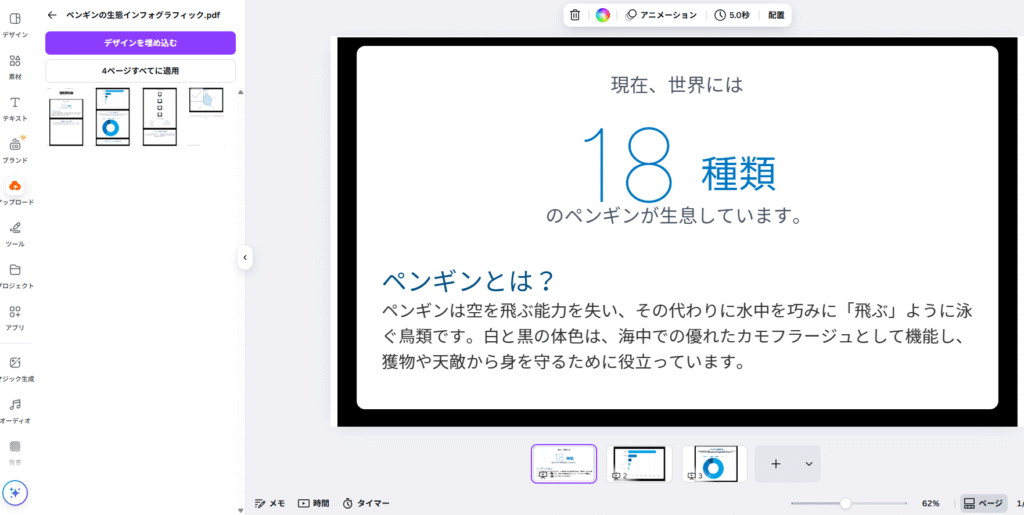Open the page background color picker
Image resolution: width=1024 pixels, height=515 pixels.
coord(602,15)
